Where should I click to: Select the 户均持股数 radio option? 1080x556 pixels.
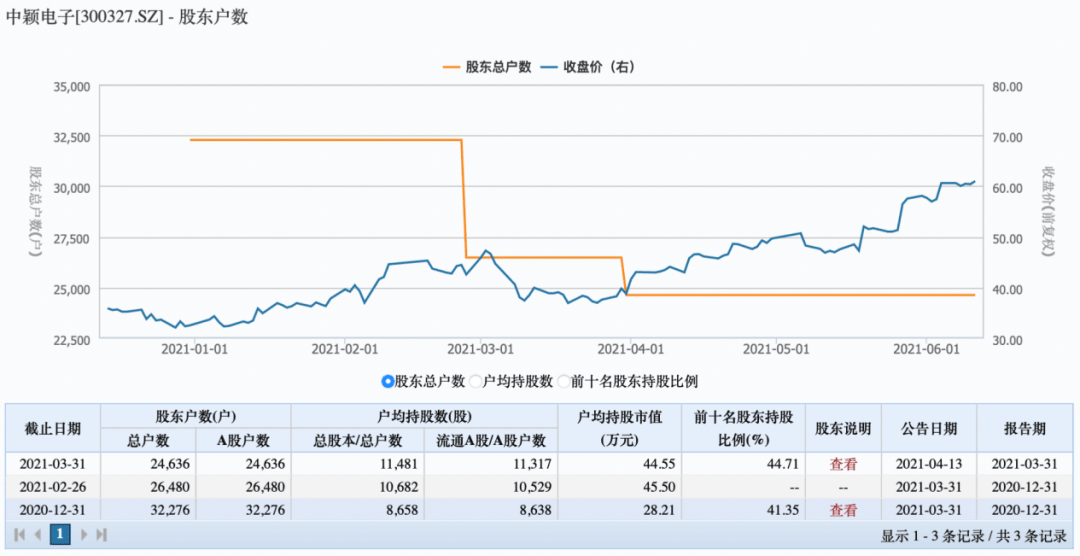click(x=476, y=381)
